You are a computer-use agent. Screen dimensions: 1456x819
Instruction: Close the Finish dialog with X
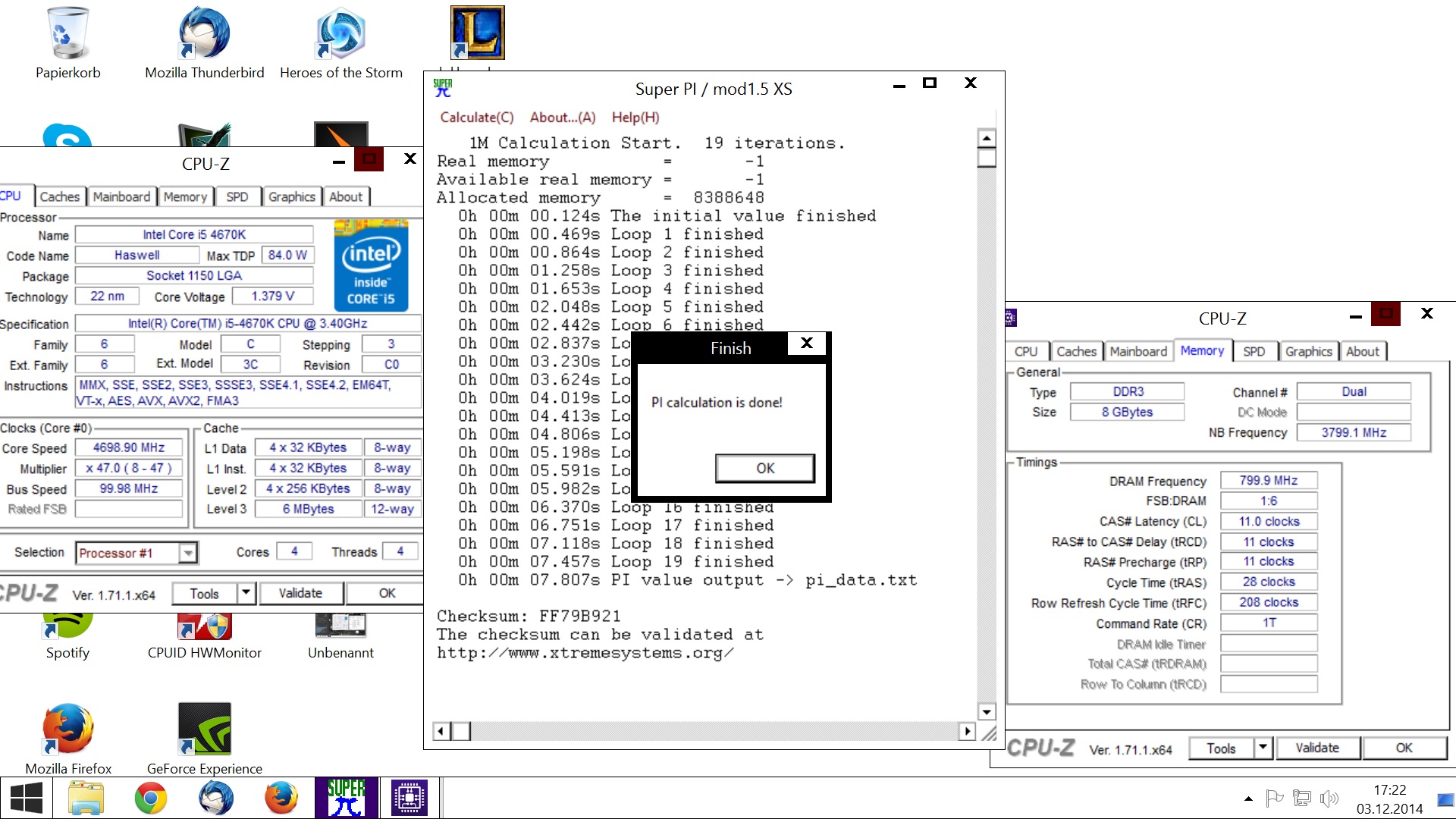tap(807, 344)
